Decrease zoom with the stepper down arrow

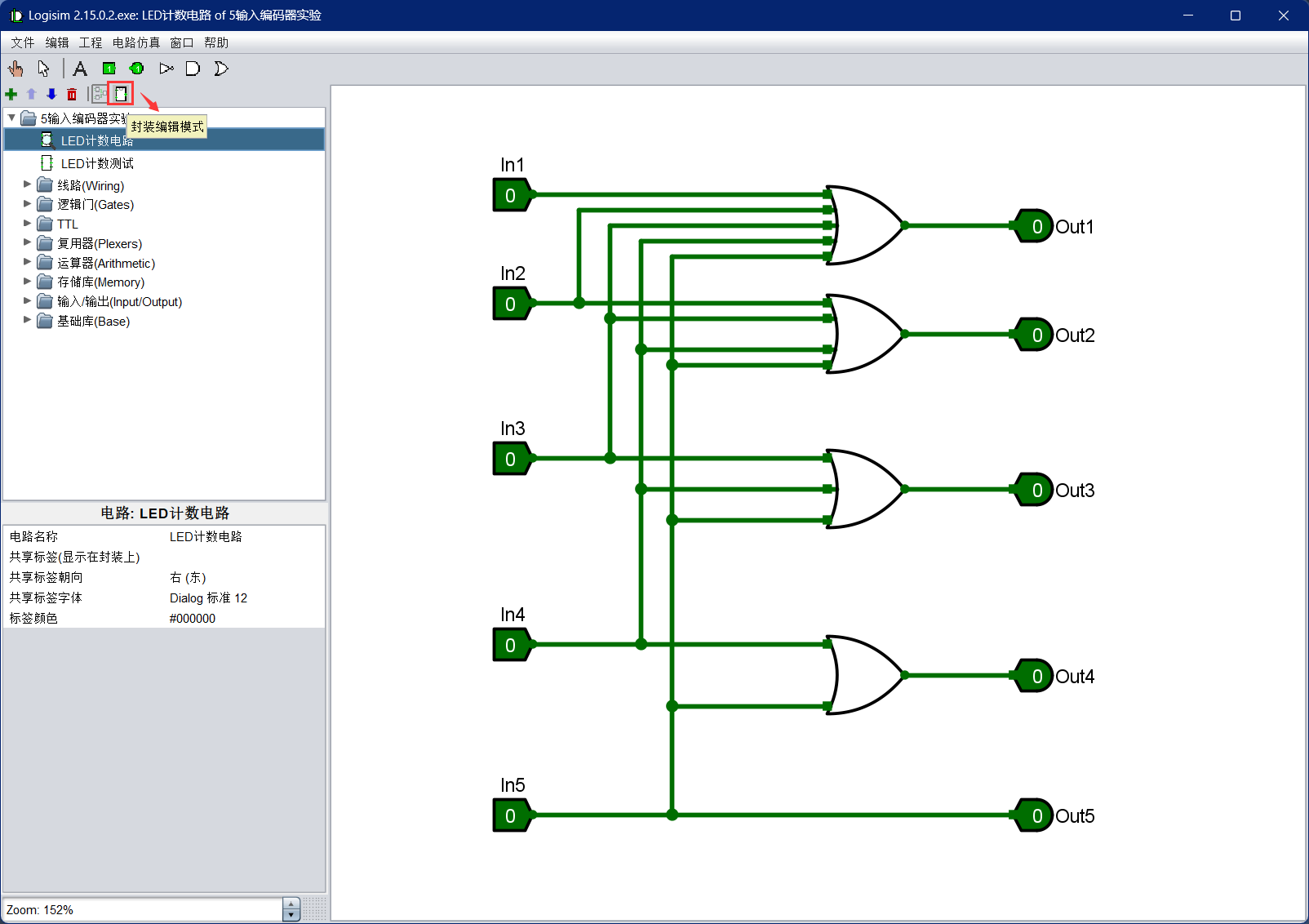291,915
